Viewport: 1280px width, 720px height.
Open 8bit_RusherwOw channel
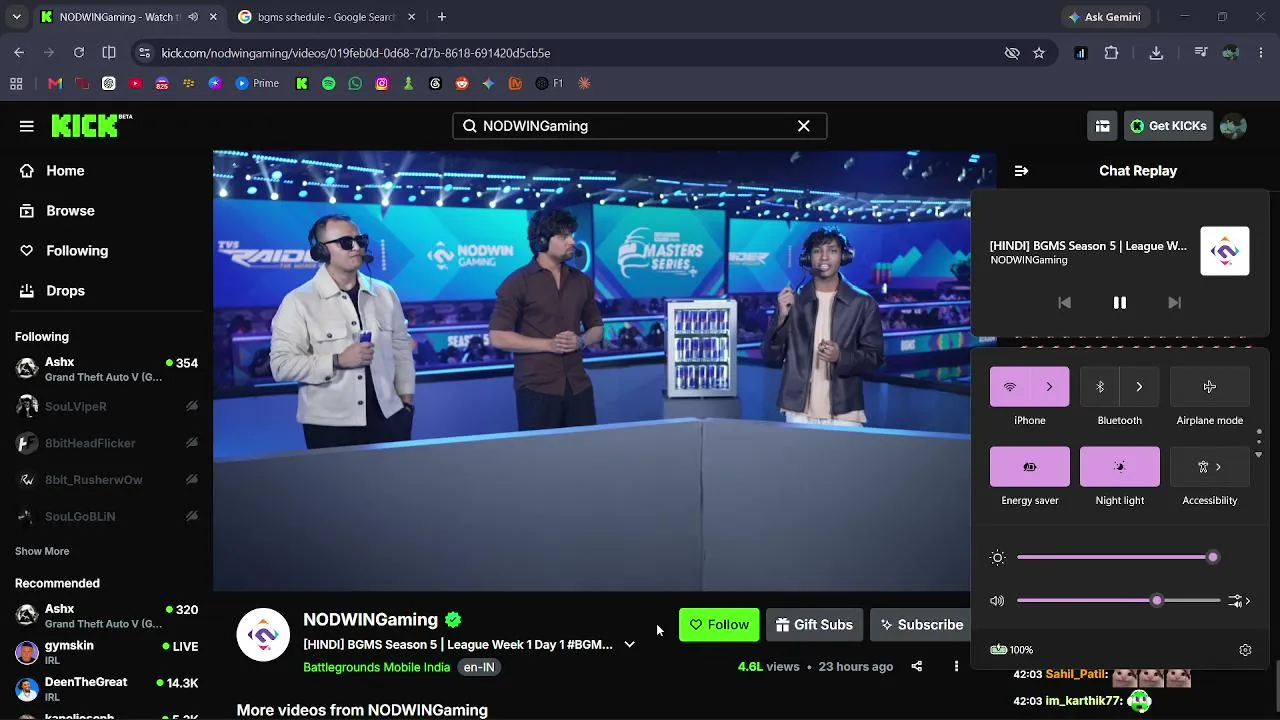[106, 480]
